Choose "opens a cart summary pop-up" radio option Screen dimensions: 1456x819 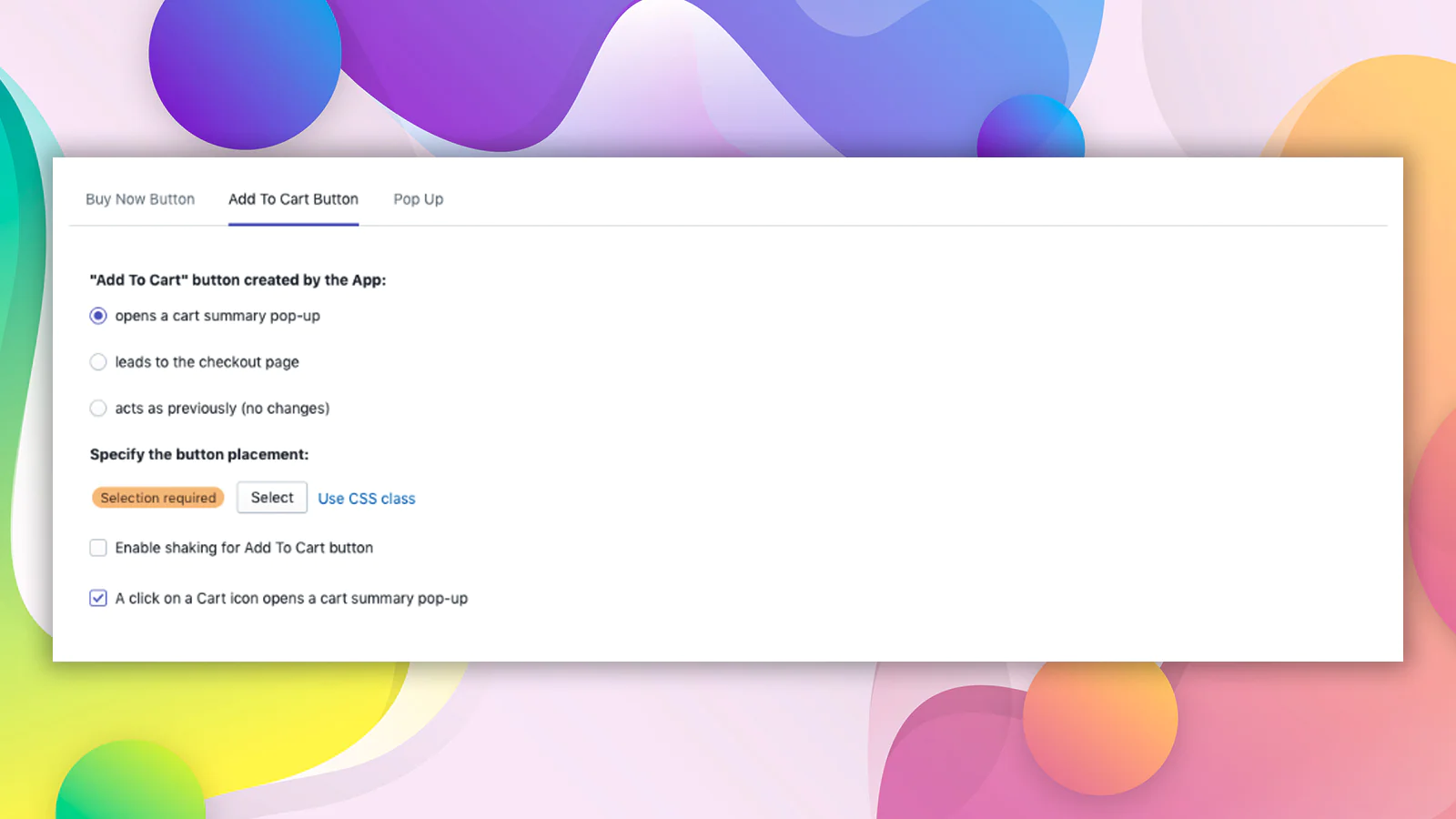98,316
